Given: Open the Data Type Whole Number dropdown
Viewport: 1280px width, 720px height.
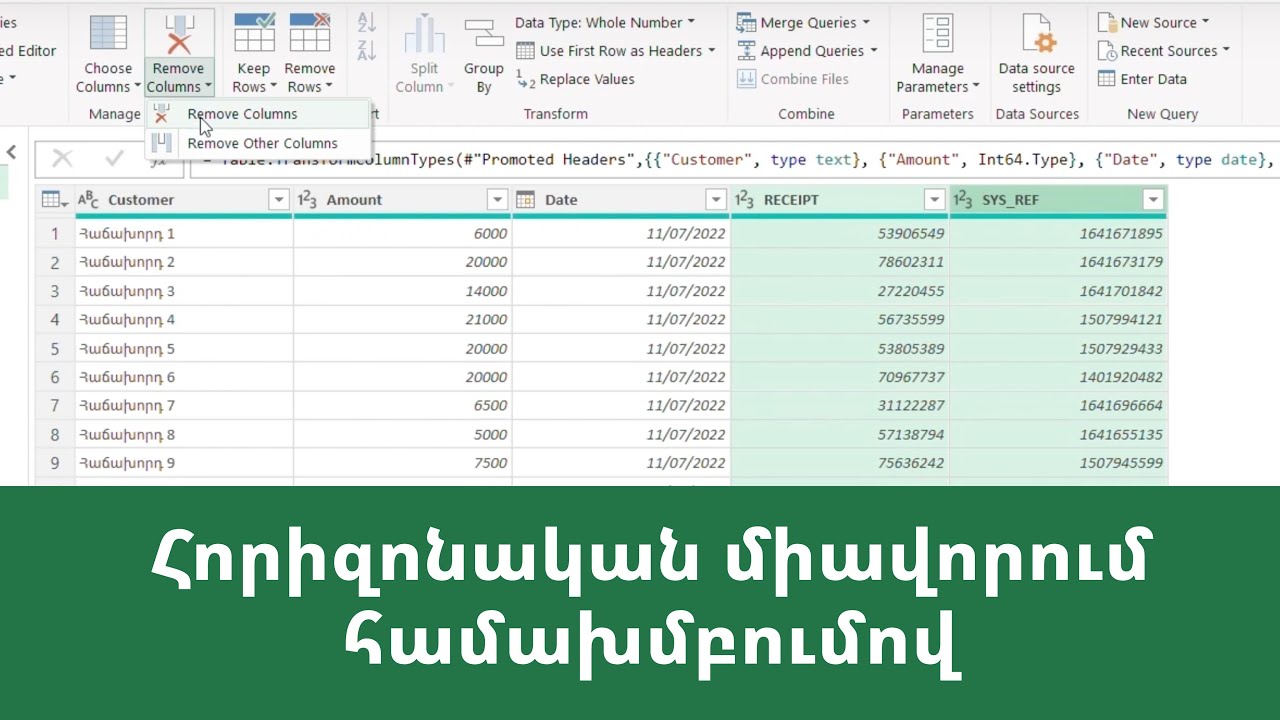Looking at the screenshot, I should click(x=604, y=22).
